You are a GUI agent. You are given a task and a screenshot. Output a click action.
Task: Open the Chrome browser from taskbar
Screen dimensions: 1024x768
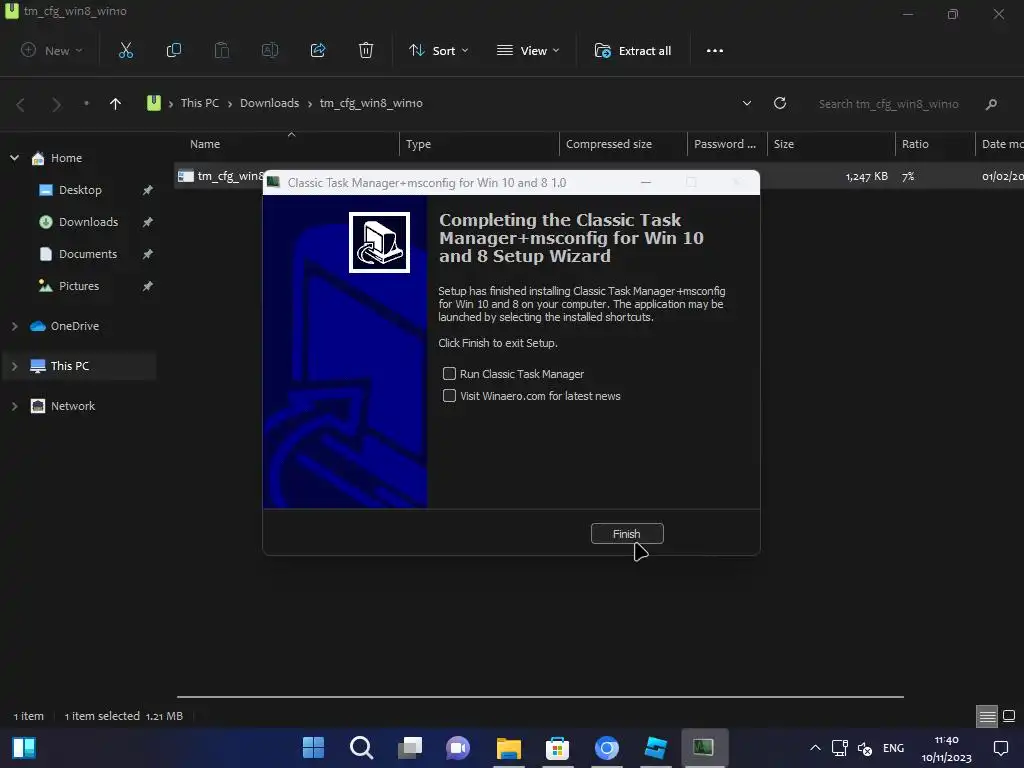(x=607, y=748)
